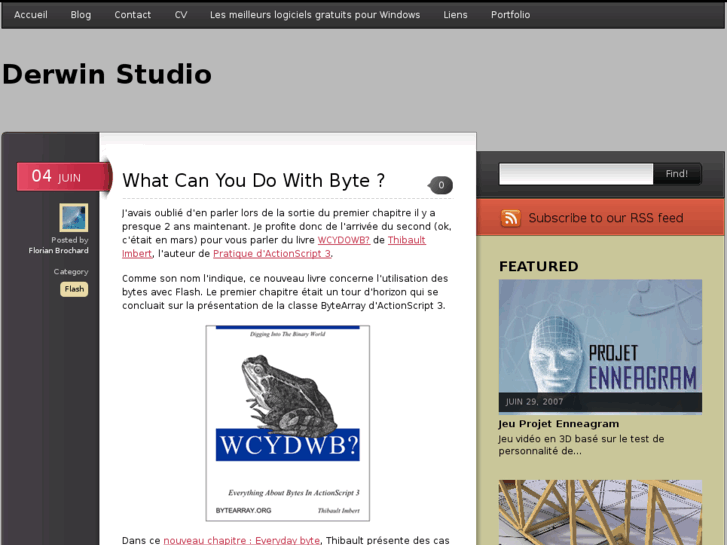Open the WCYDWB? book link
The image size is (727, 545).
click(344, 240)
